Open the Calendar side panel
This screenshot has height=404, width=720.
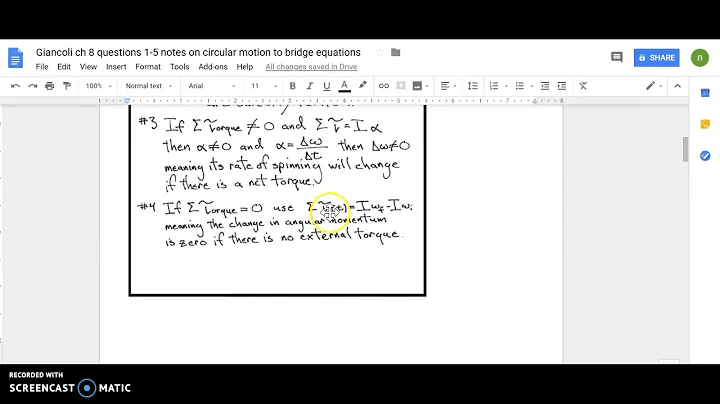[705, 93]
